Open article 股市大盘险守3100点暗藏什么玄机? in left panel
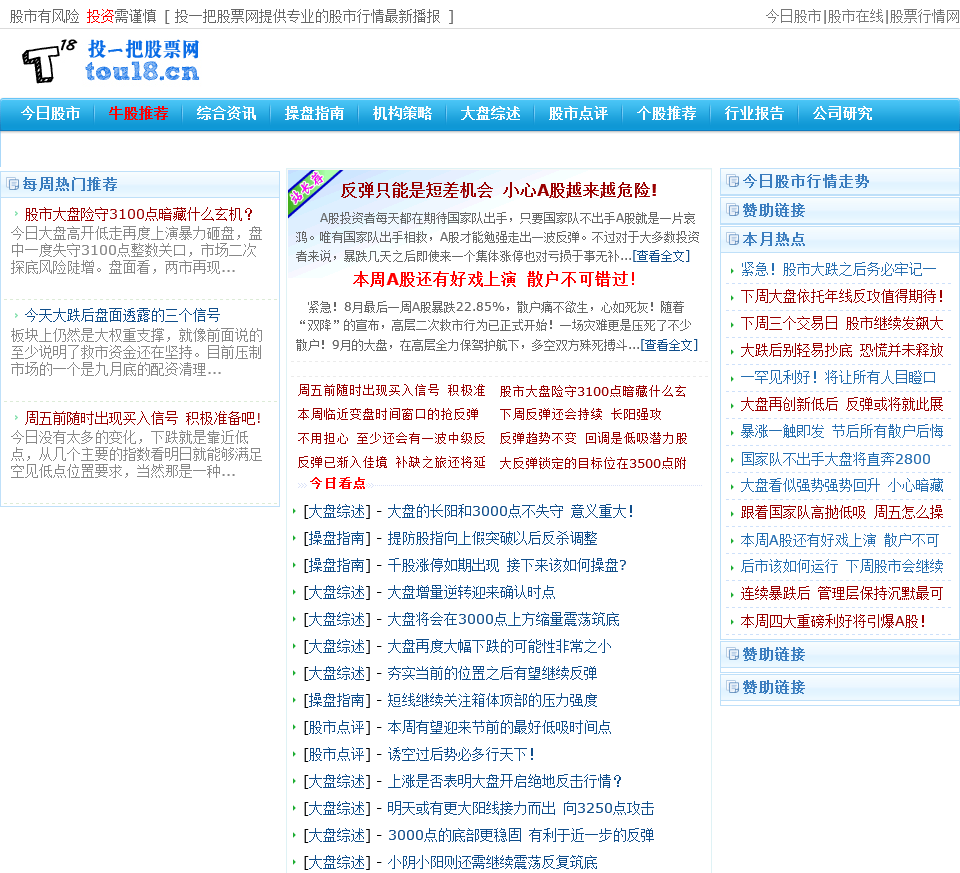The height and width of the screenshot is (873, 960). [x=139, y=214]
